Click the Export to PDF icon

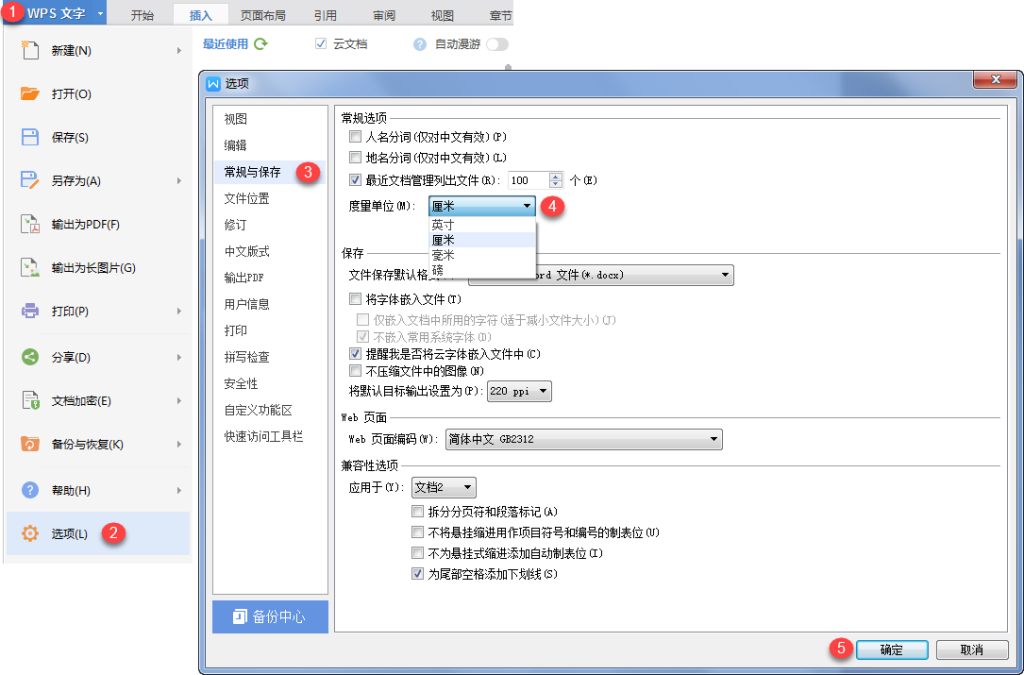pos(30,224)
